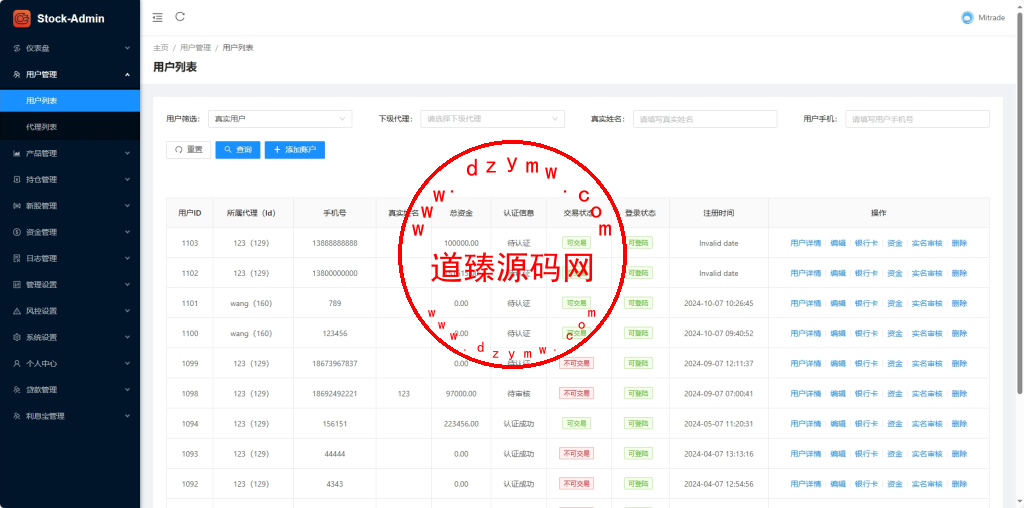Expand the 仪表盘 chevron

click(x=127, y=48)
